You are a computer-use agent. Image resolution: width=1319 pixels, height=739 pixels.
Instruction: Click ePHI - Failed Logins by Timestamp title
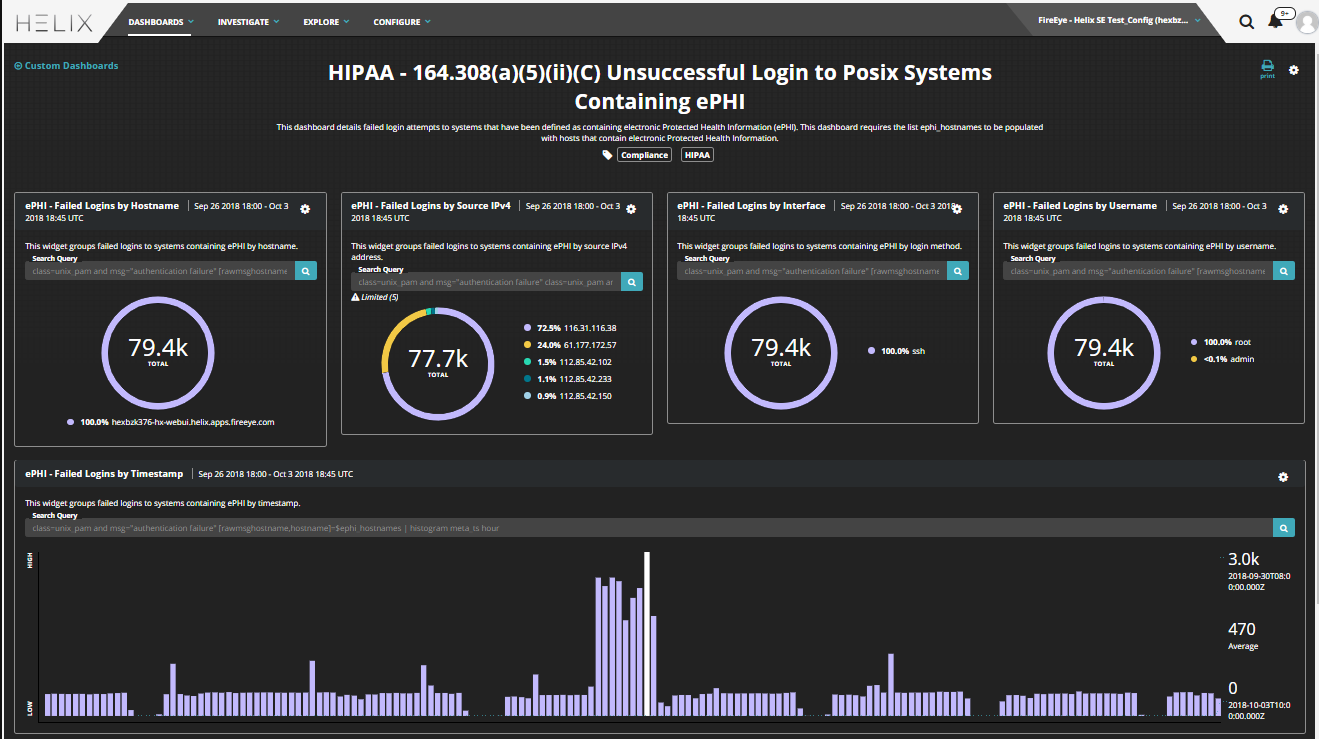click(105, 474)
